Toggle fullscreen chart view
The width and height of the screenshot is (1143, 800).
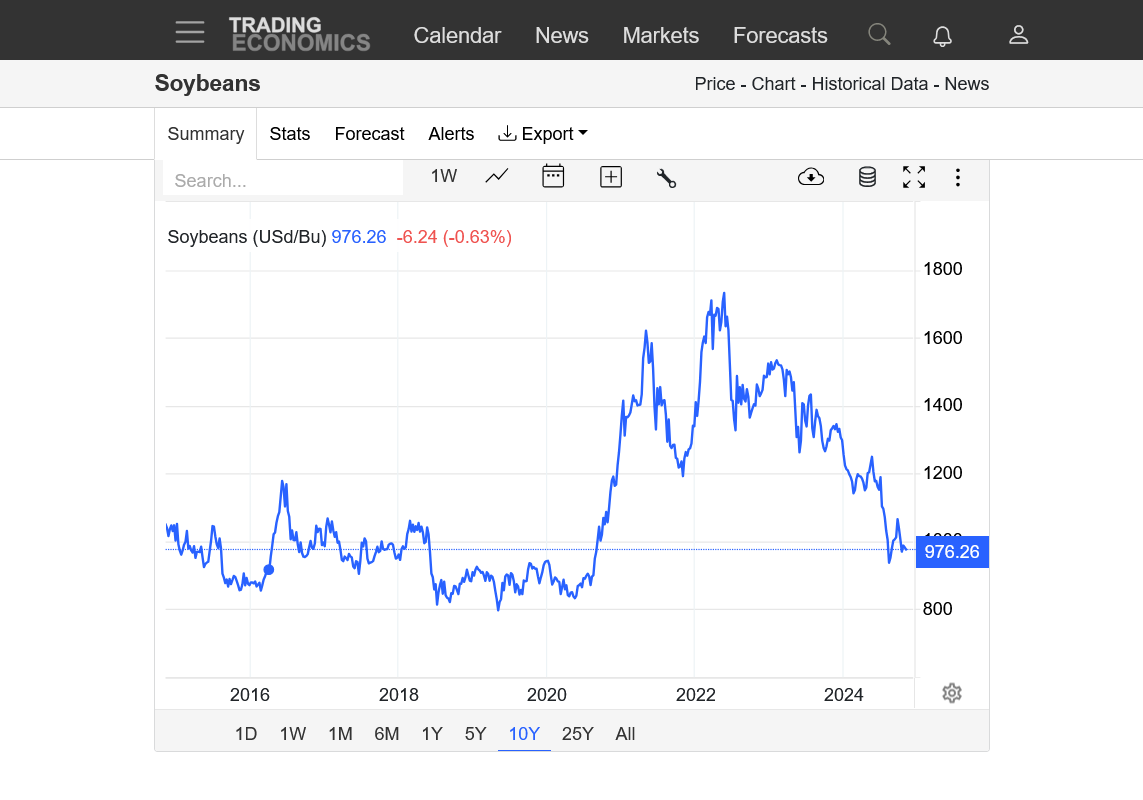click(x=914, y=177)
